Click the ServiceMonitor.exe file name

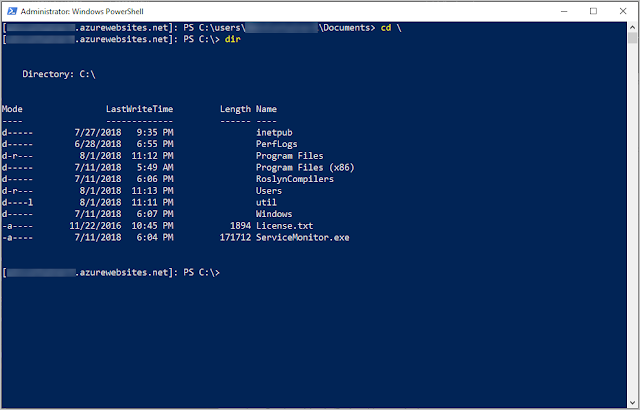click(x=302, y=237)
